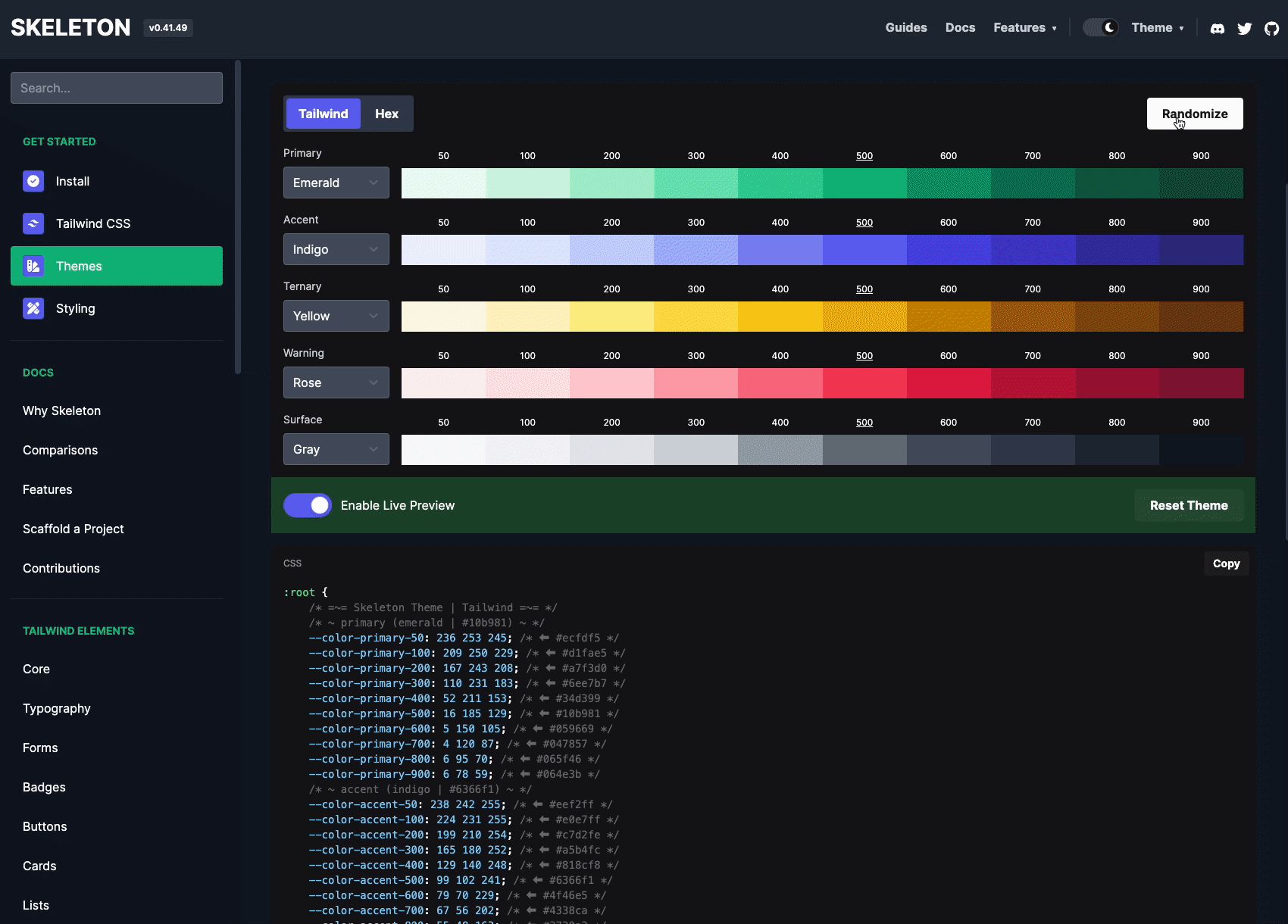
Task: Open Guides in the top navigation
Action: point(906,27)
